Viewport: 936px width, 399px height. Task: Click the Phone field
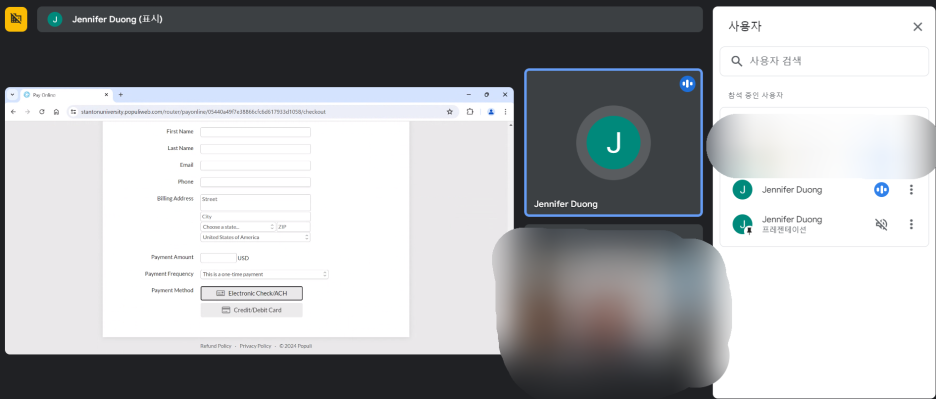[x=255, y=182]
